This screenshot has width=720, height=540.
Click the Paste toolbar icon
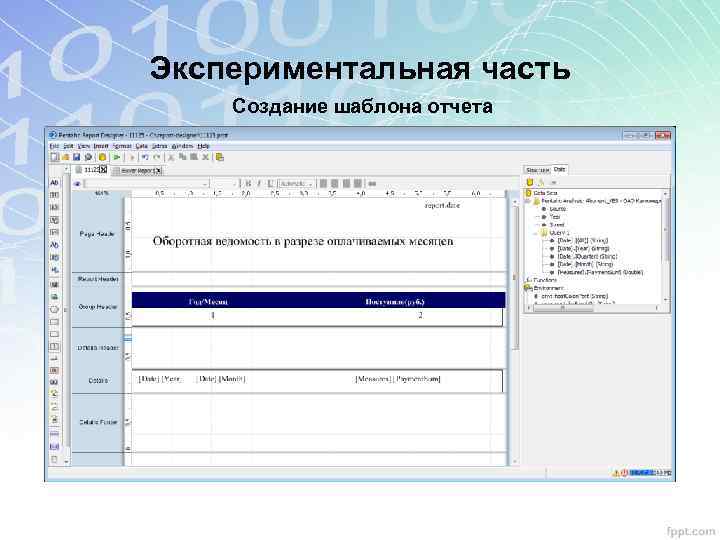point(194,157)
